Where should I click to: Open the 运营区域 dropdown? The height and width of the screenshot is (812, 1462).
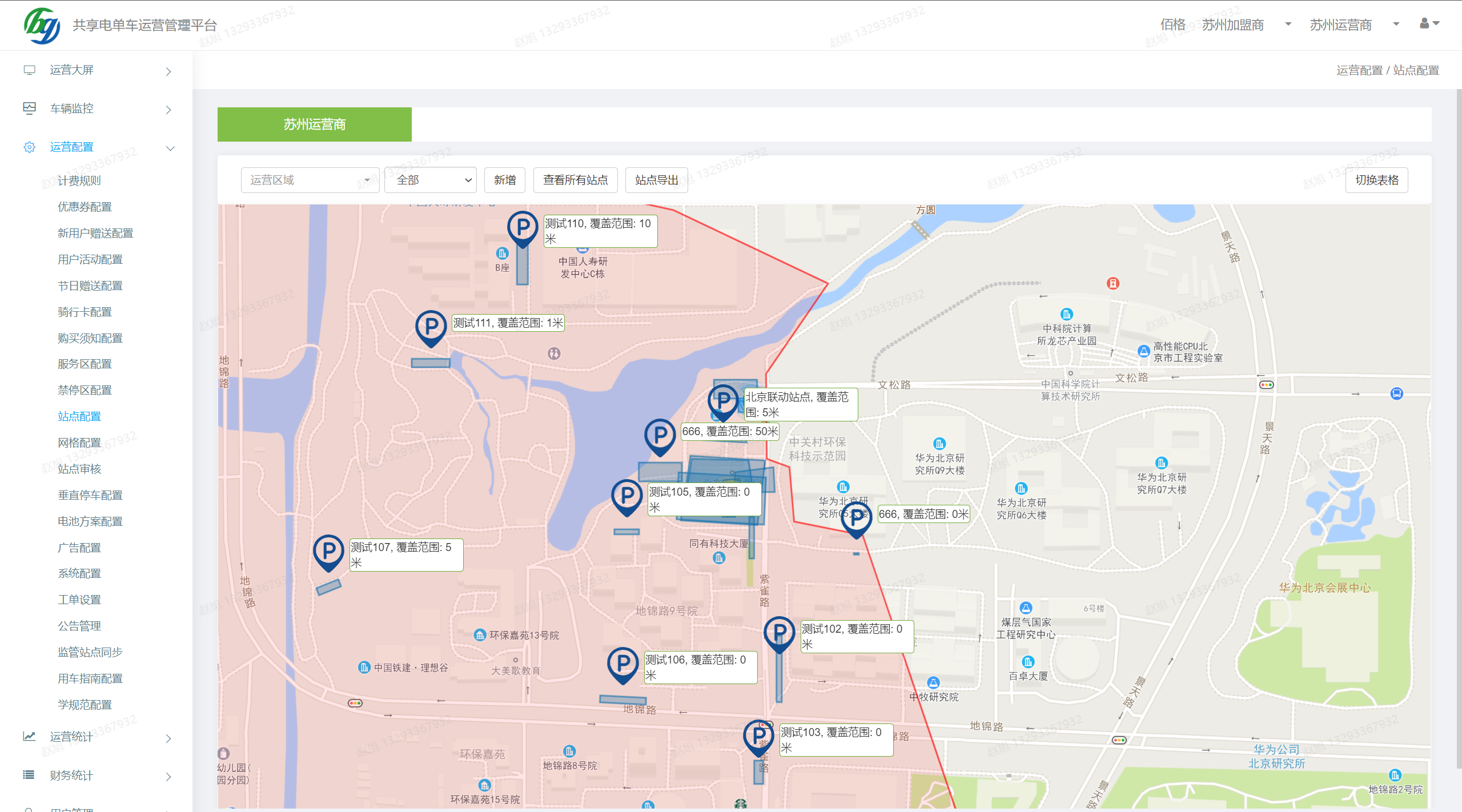tap(310, 180)
